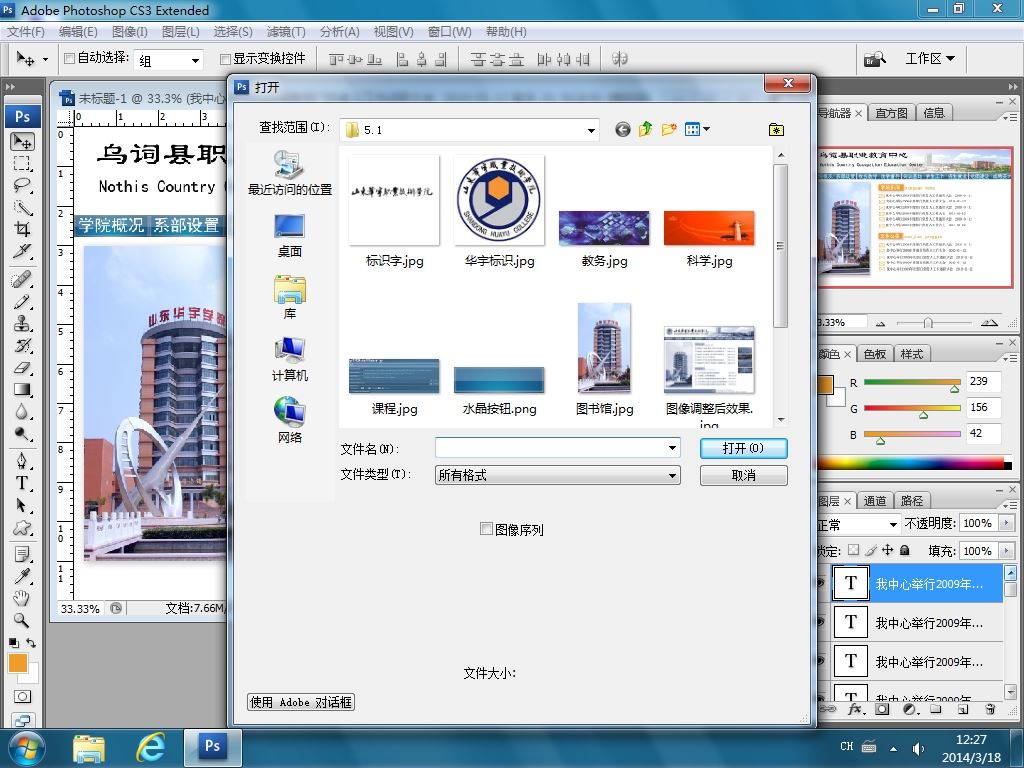Open 桌面 location in dialog sidebar
The height and width of the screenshot is (768, 1024).
tap(289, 236)
